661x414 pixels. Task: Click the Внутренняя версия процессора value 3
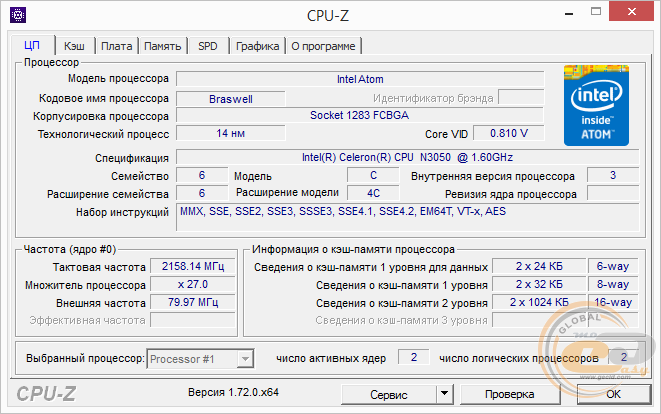613,175
